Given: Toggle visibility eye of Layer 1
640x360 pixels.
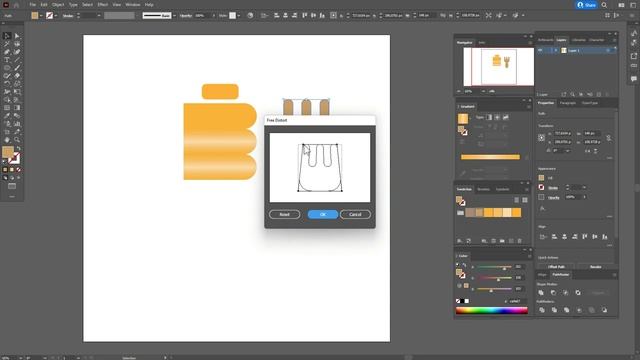Looking at the screenshot, I should tap(540, 51).
